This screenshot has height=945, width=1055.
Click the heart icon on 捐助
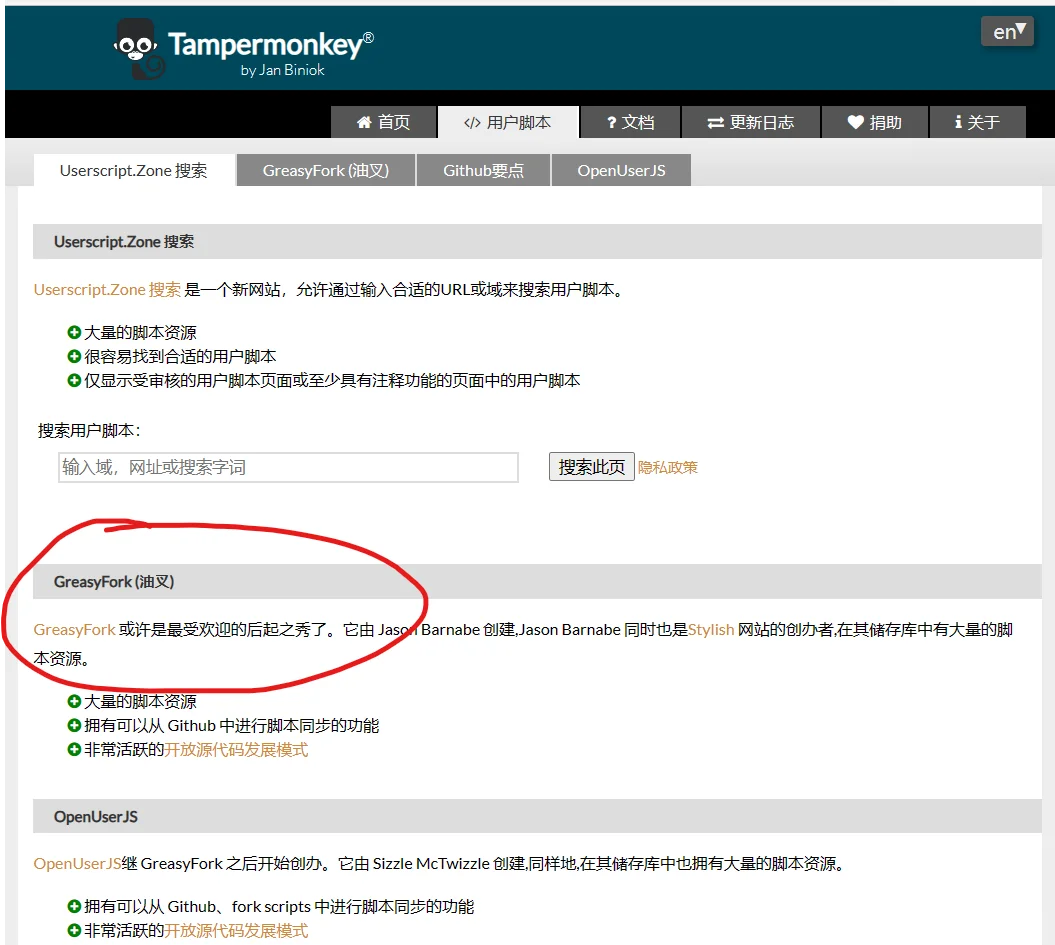[855, 122]
